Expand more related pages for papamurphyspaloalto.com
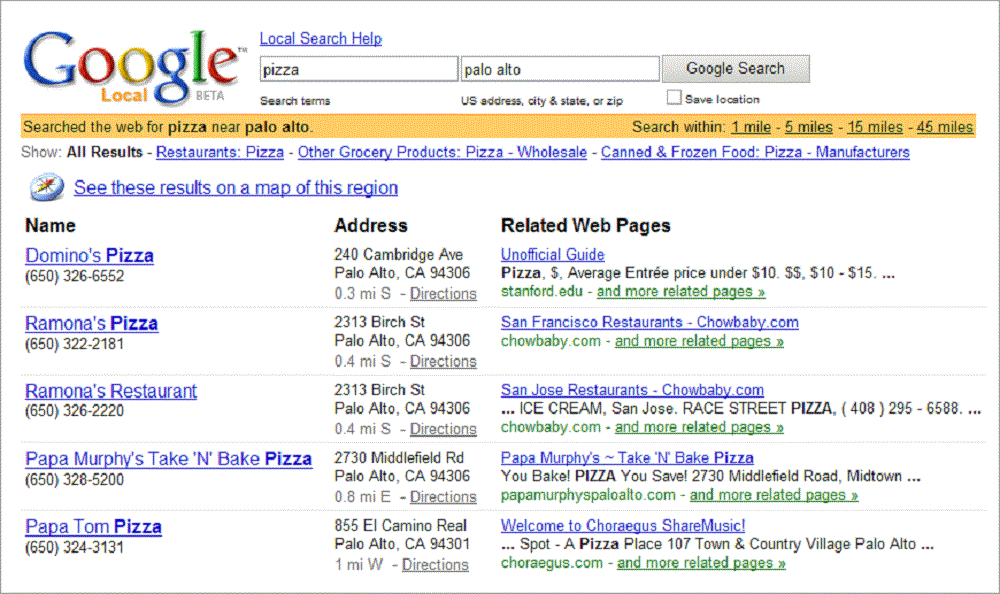Screen dimensions: 1000x594 [774, 495]
